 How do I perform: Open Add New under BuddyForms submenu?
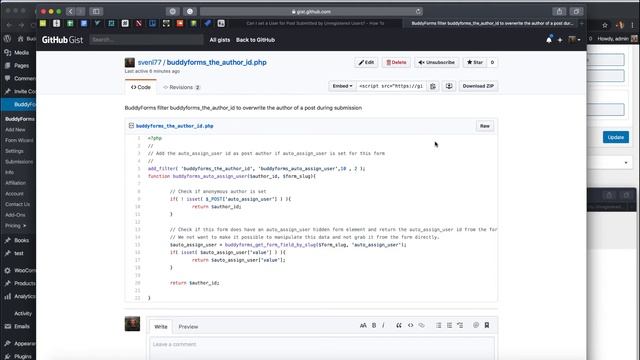(15, 130)
